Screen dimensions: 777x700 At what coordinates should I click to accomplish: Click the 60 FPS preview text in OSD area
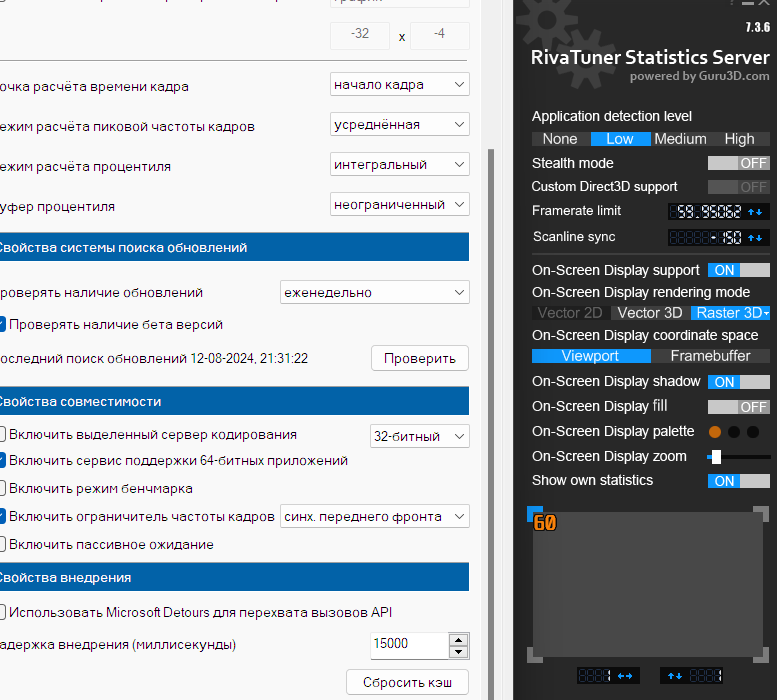point(545,523)
